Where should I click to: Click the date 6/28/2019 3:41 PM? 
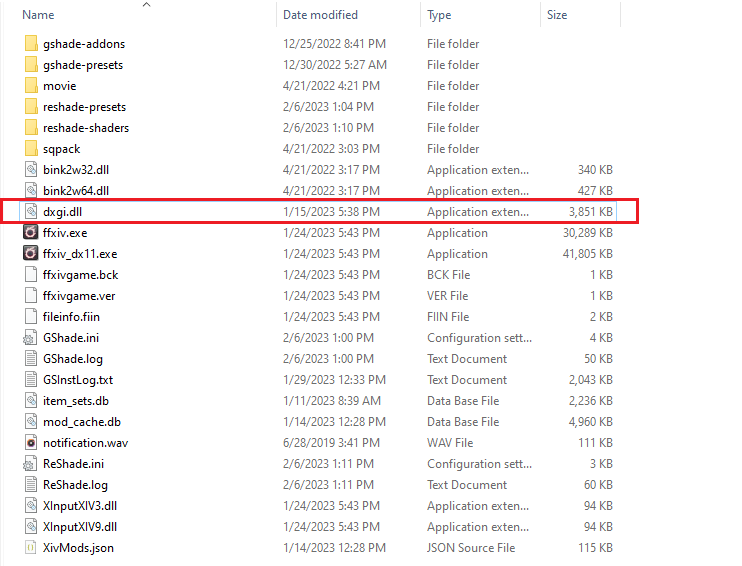[x=331, y=443]
